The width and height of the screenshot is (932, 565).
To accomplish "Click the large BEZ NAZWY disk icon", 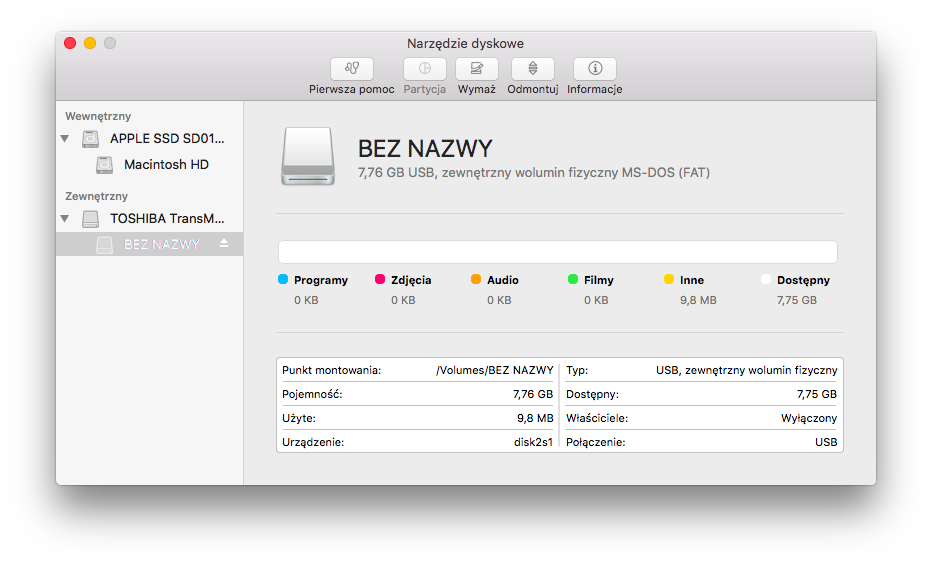I will pos(309,155).
